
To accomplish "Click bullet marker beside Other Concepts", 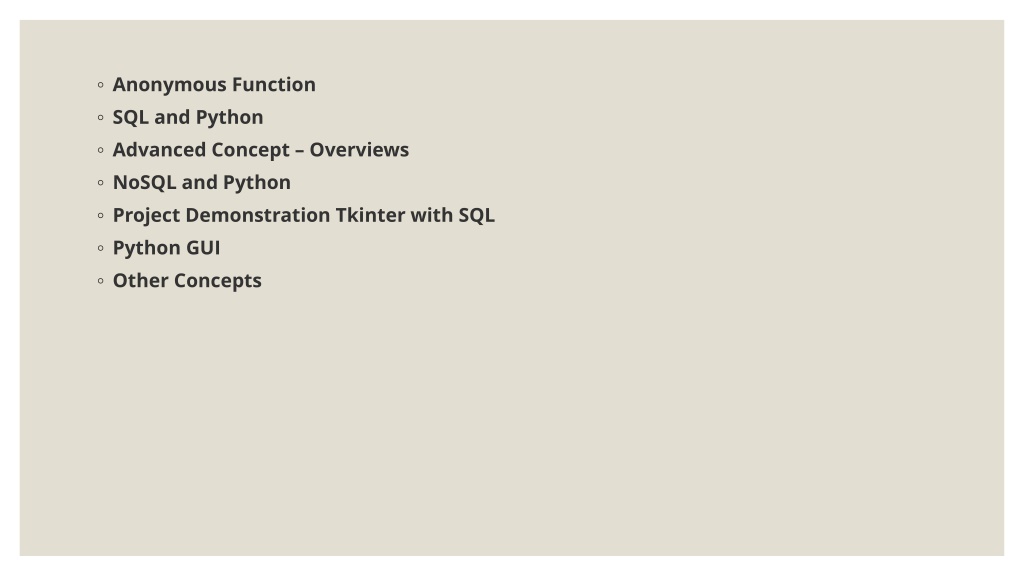I will click(x=101, y=281).
